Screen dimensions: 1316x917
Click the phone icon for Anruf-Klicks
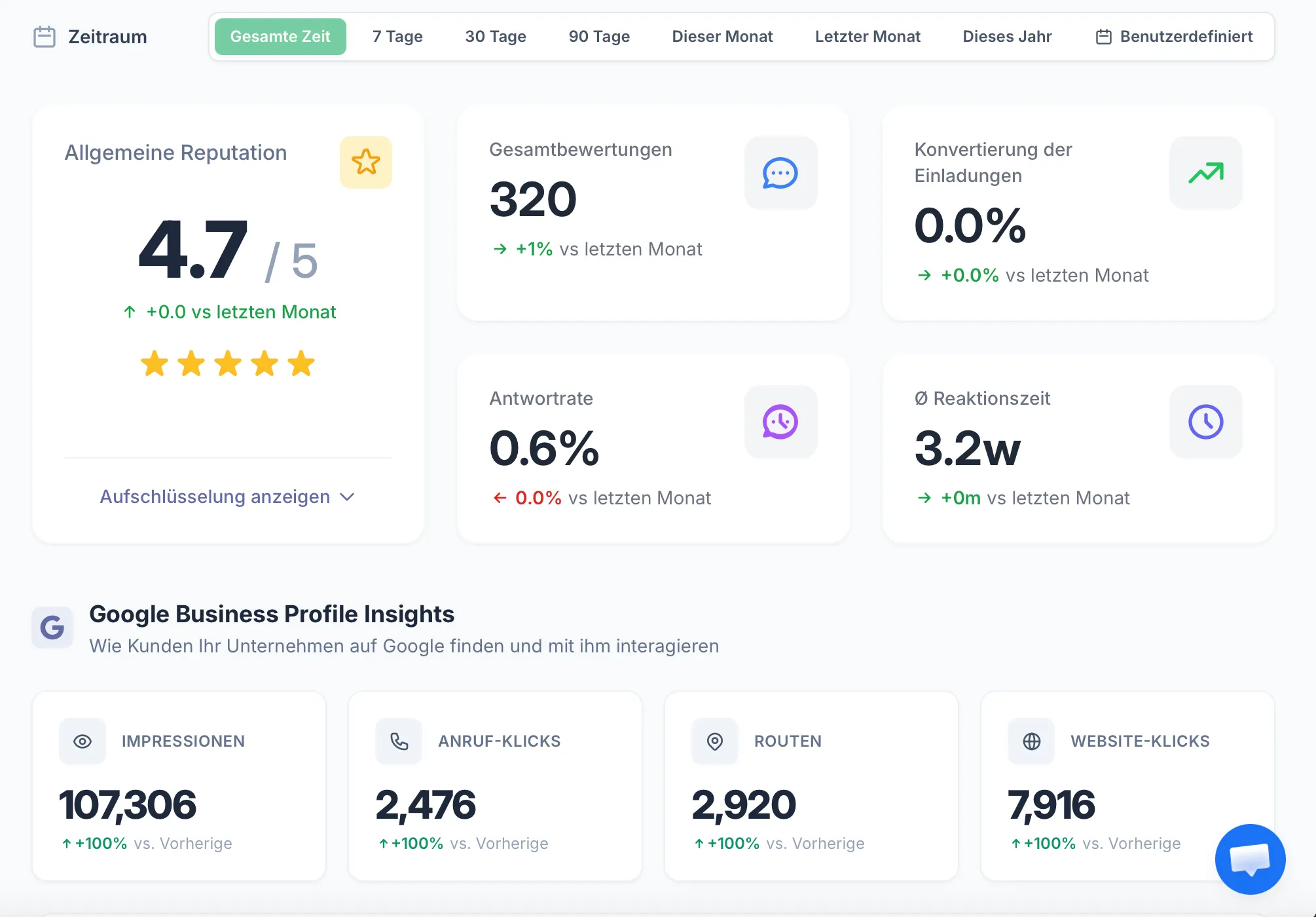click(x=399, y=741)
